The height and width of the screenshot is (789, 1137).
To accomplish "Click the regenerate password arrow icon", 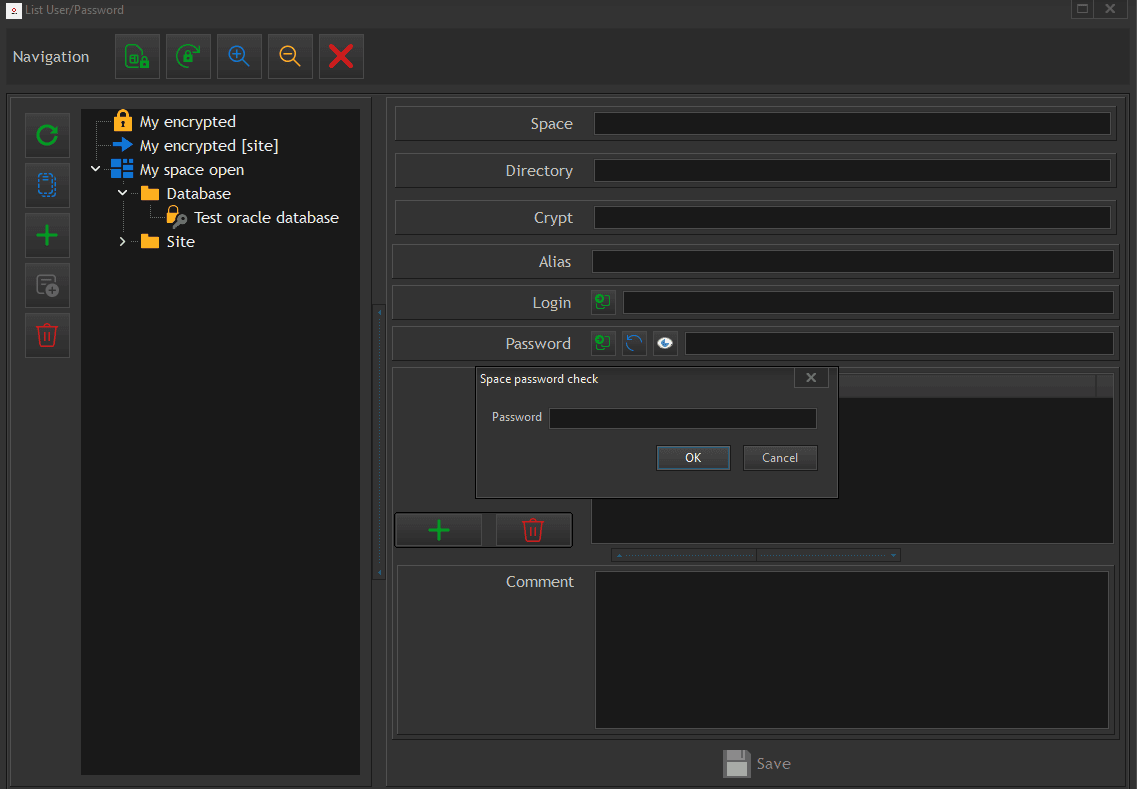I will click(634, 343).
